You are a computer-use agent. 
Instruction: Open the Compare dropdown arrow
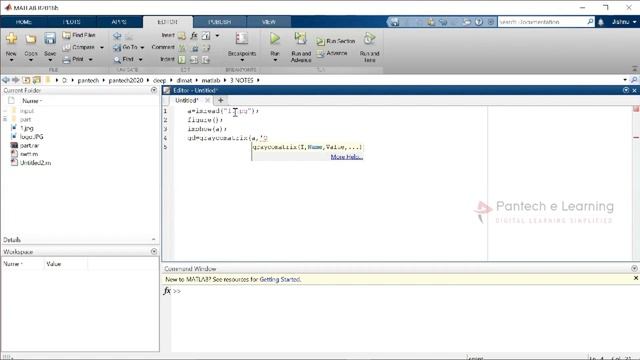102,48
